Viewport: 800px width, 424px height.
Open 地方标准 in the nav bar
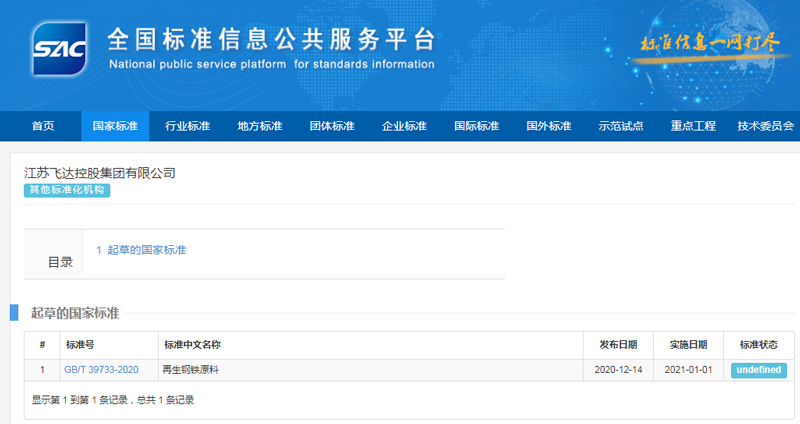(x=260, y=126)
